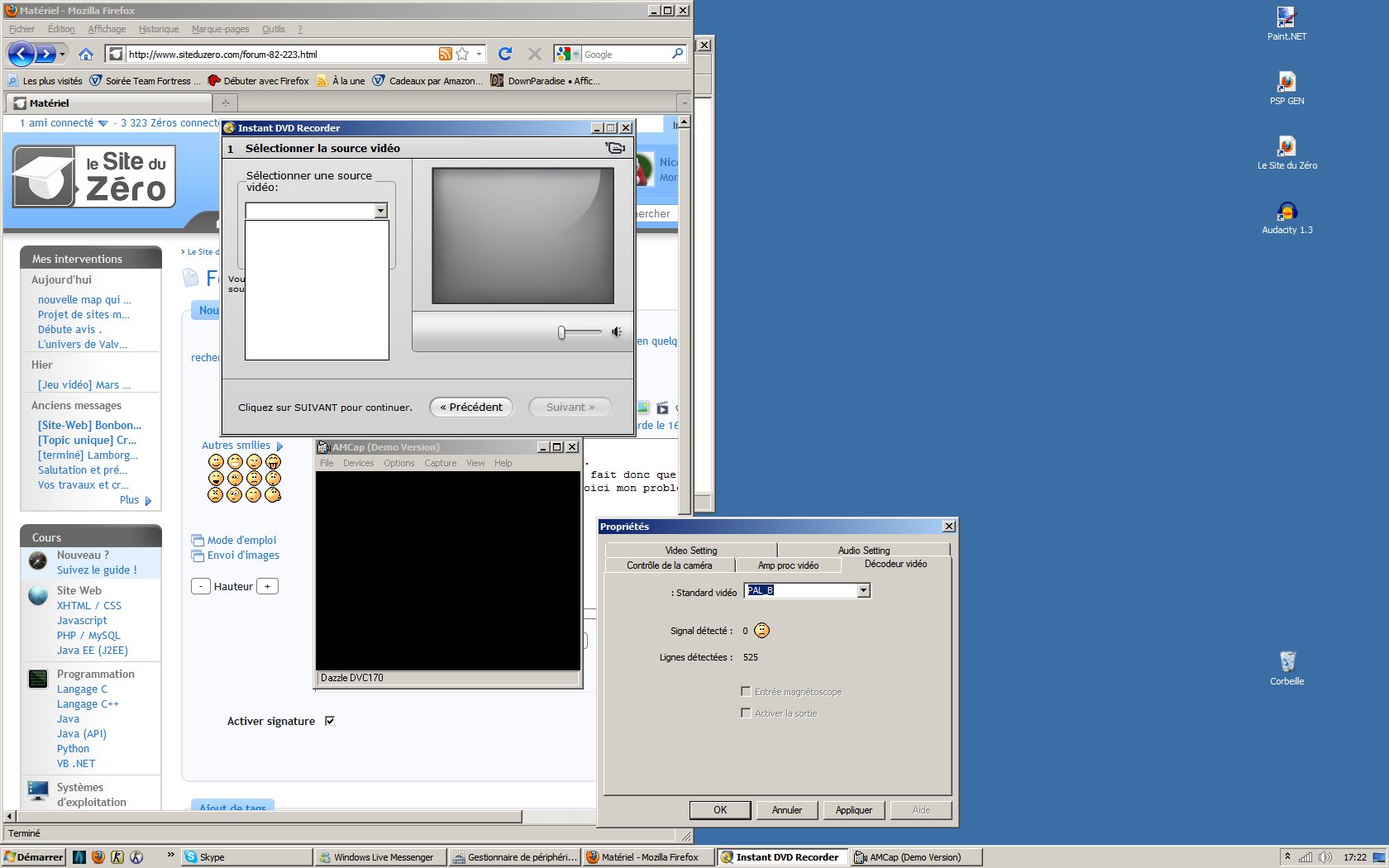Click the volume slider in DVD Recorder

tap(580, 332)
